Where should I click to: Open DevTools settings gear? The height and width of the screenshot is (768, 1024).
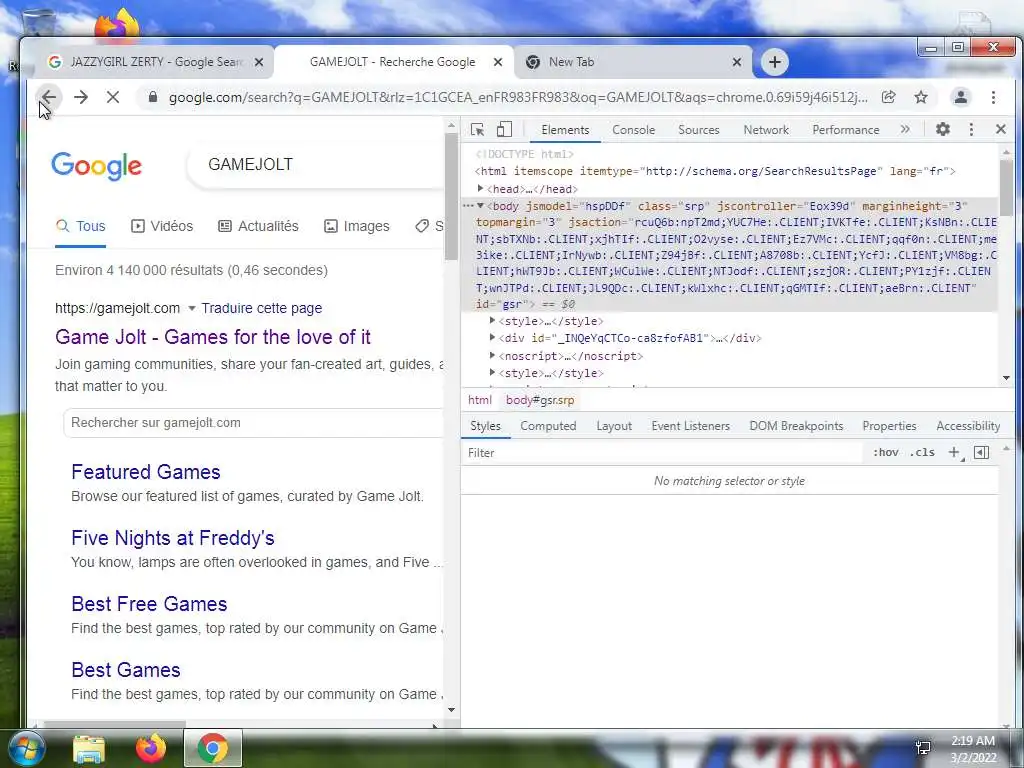click(942, 129)
